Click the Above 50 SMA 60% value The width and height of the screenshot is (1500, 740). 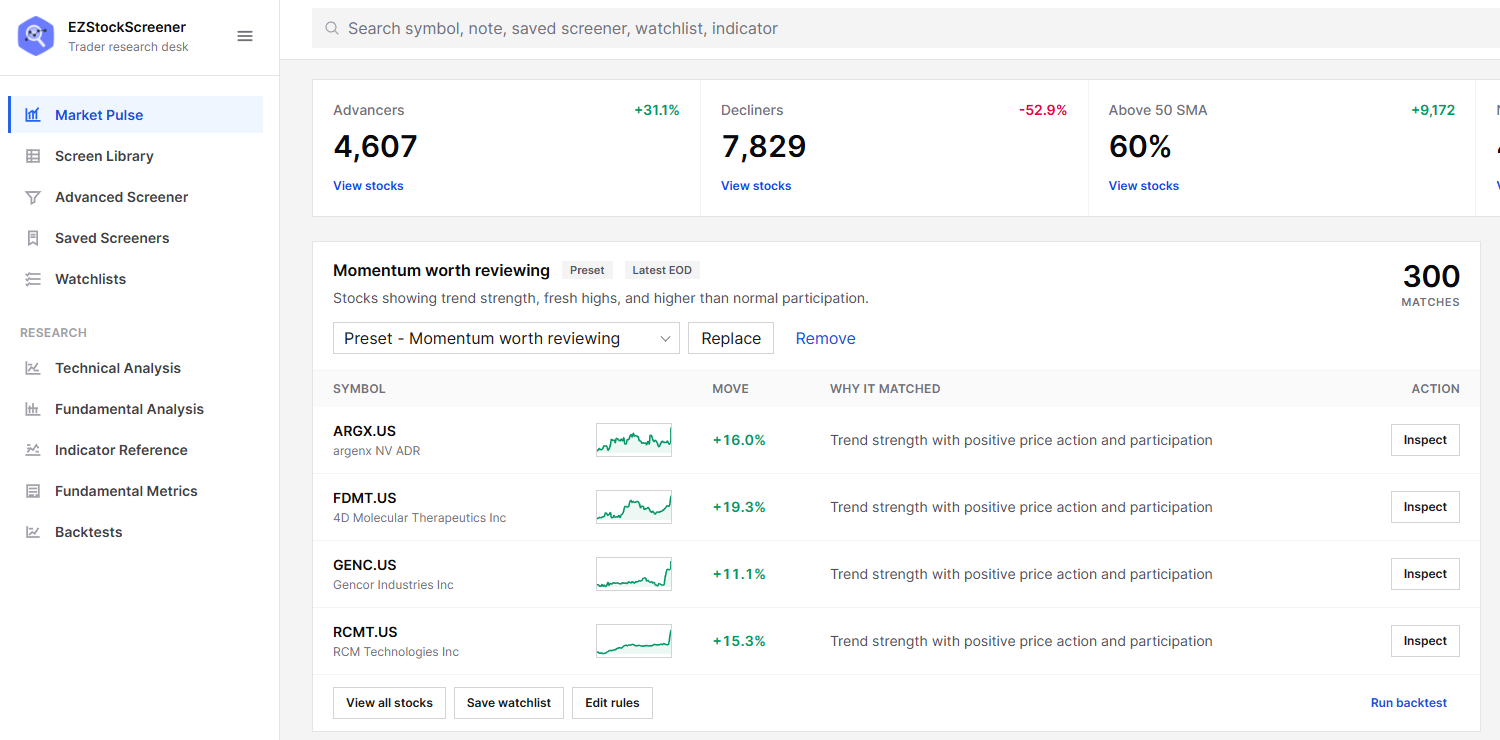[x=1140, y=147]
